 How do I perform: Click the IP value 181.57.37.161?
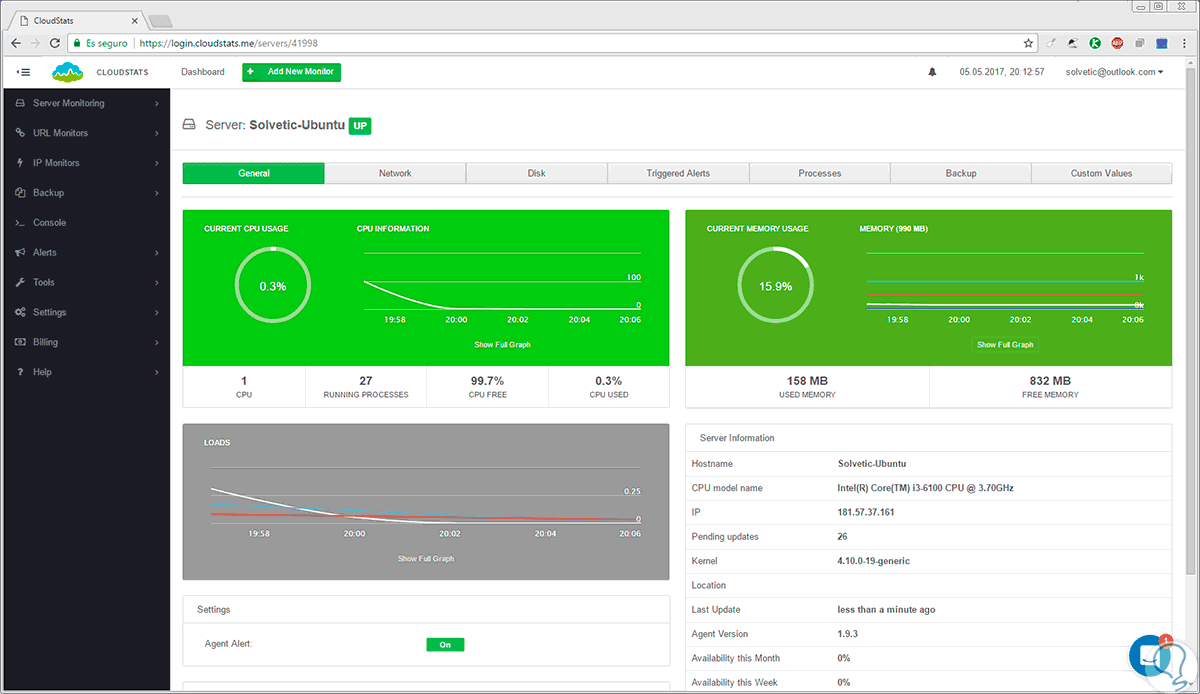[866, 512]
